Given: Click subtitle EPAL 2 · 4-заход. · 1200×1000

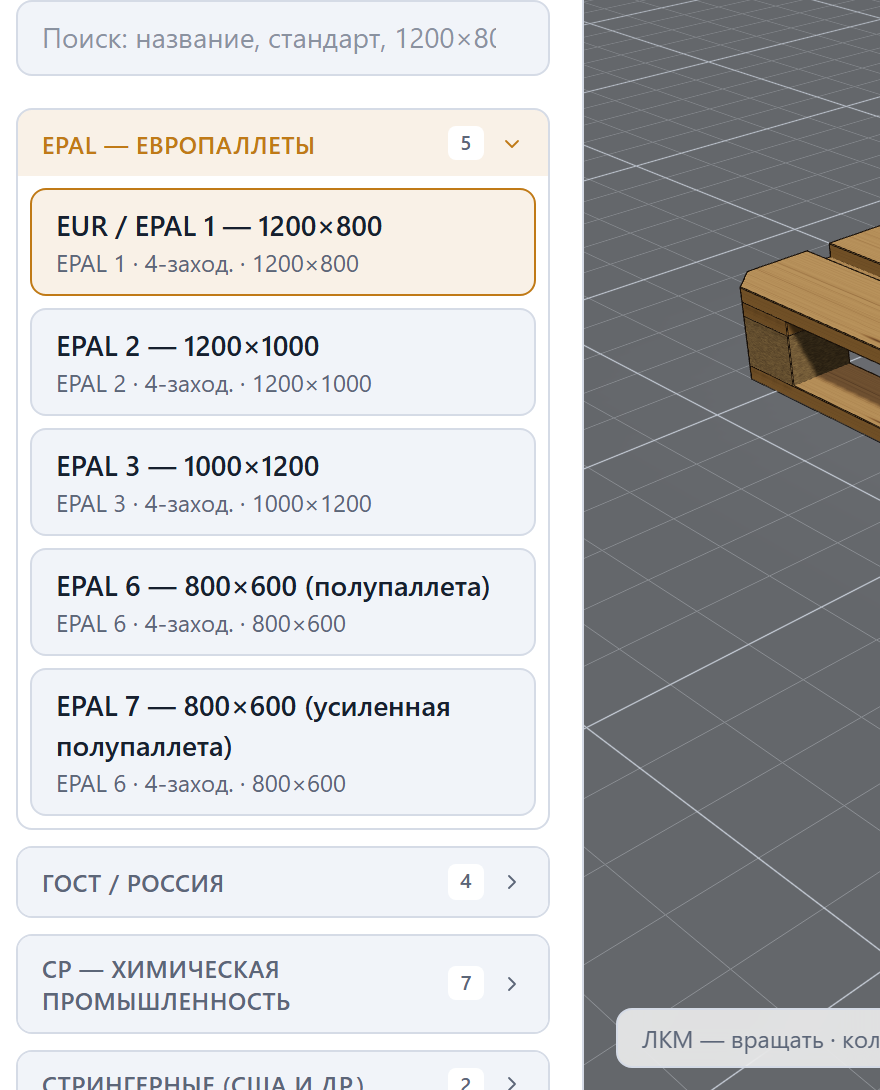Looking at the screenshot, I should point(214,384).
